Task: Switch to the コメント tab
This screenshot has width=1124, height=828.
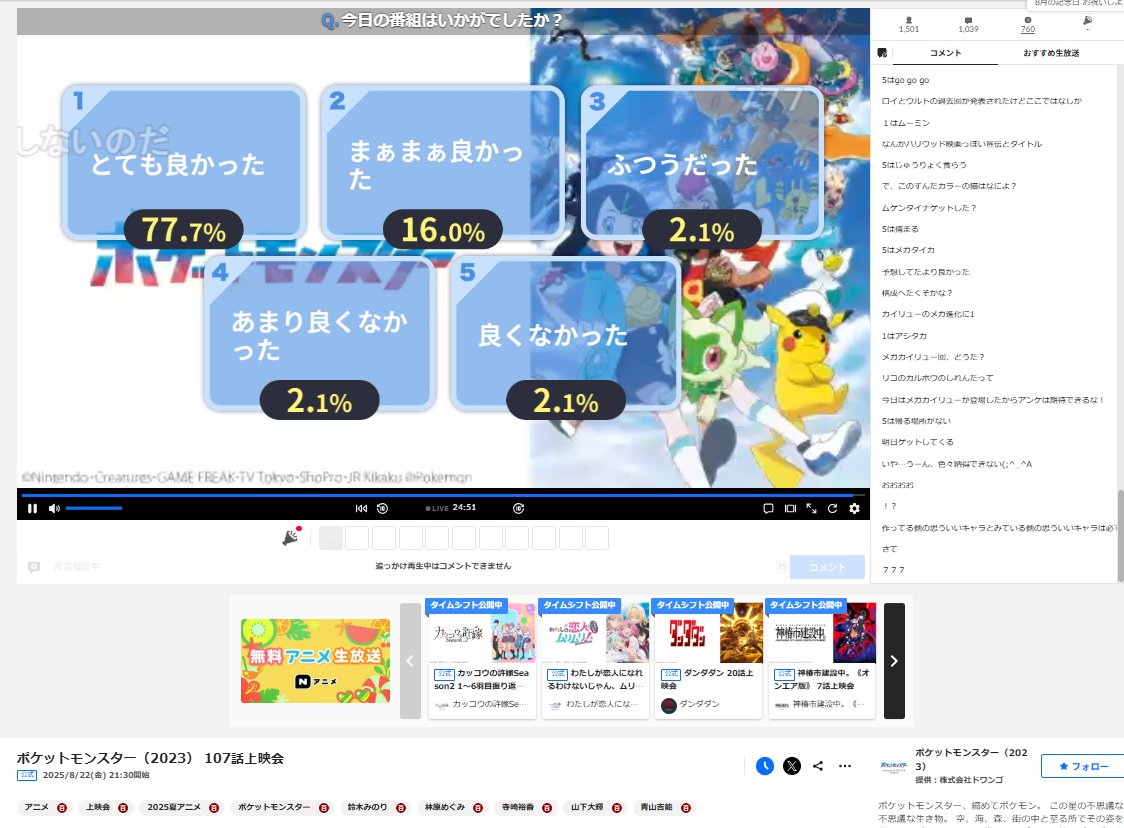Action: pos(946,53)
